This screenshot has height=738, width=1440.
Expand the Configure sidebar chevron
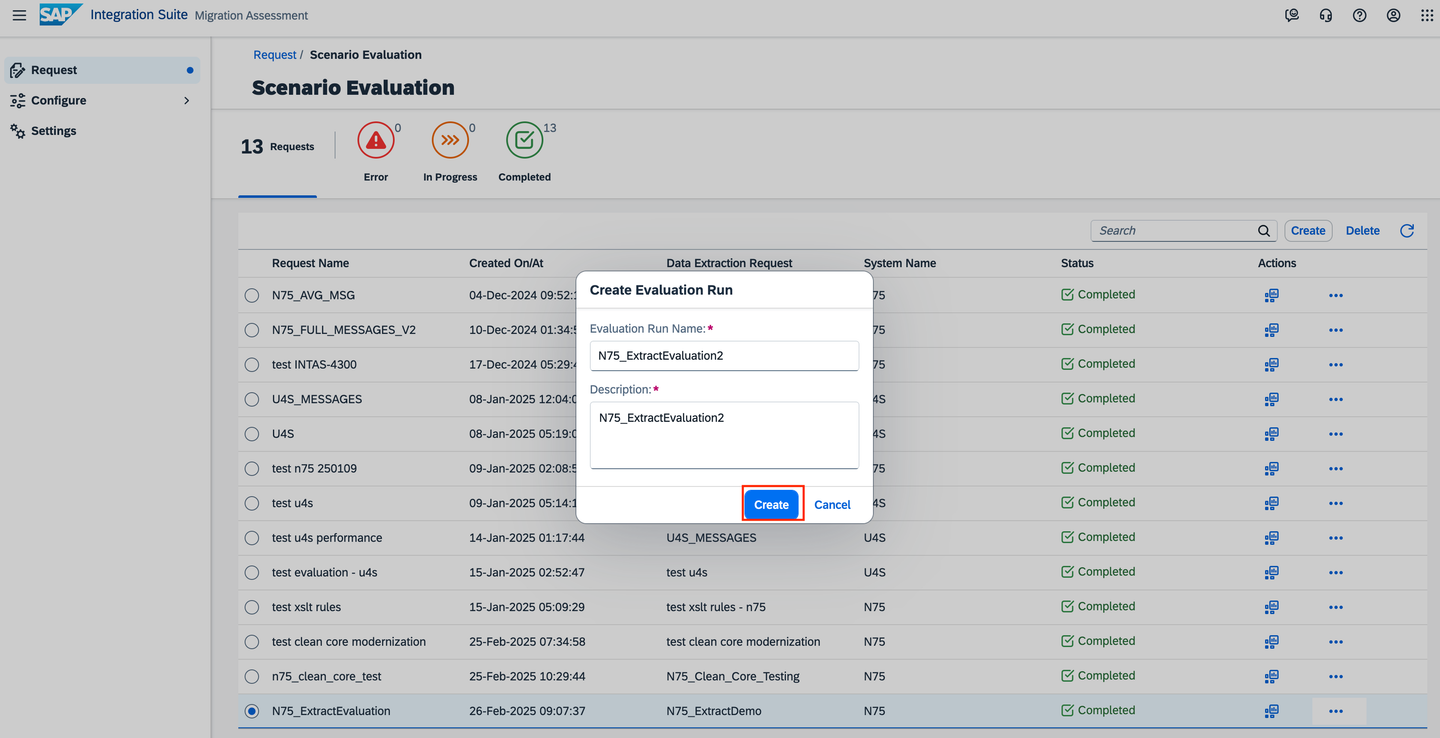point(186,101)
